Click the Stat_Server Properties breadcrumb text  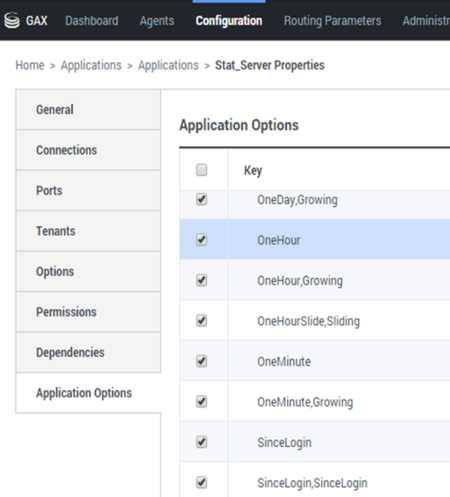point(269,65)
